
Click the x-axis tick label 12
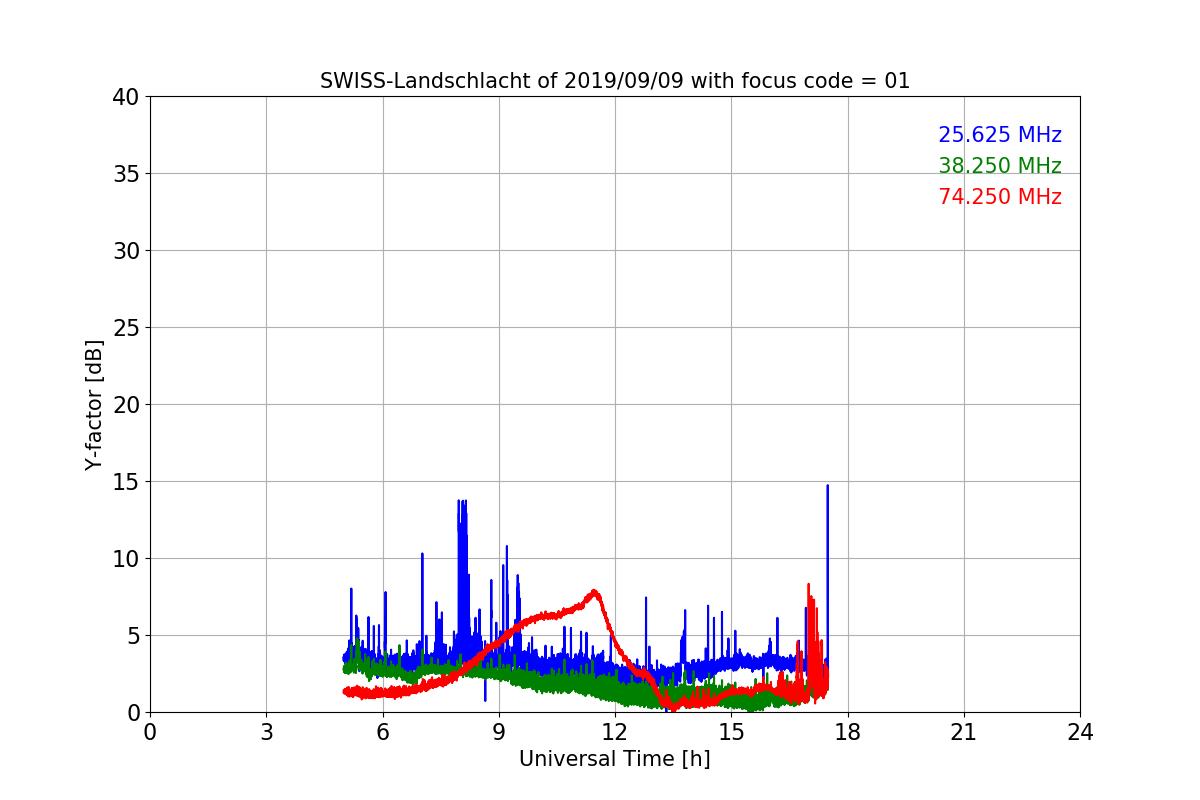tap(614, 732)
